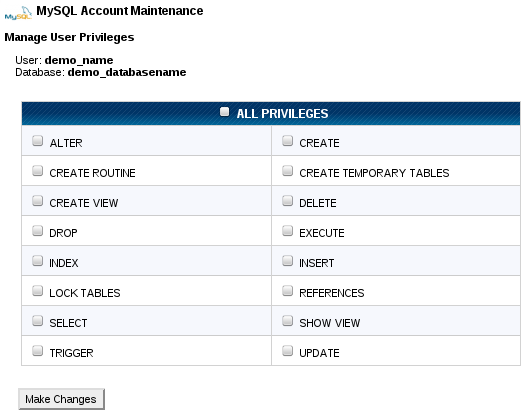Click the MySQL logo icon

pos(18,13)
